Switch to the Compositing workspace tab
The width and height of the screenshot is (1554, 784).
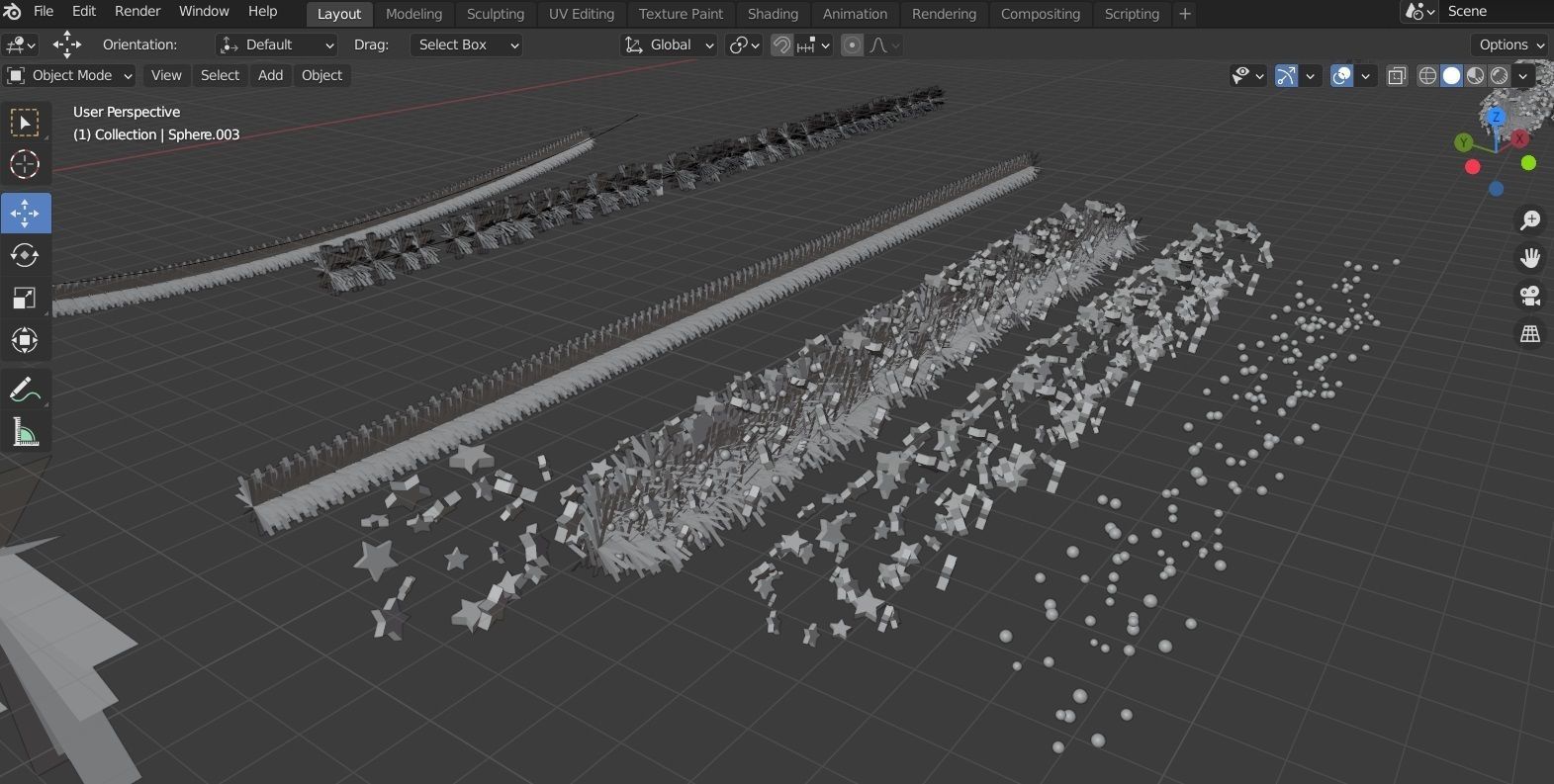click(1041, 14)
